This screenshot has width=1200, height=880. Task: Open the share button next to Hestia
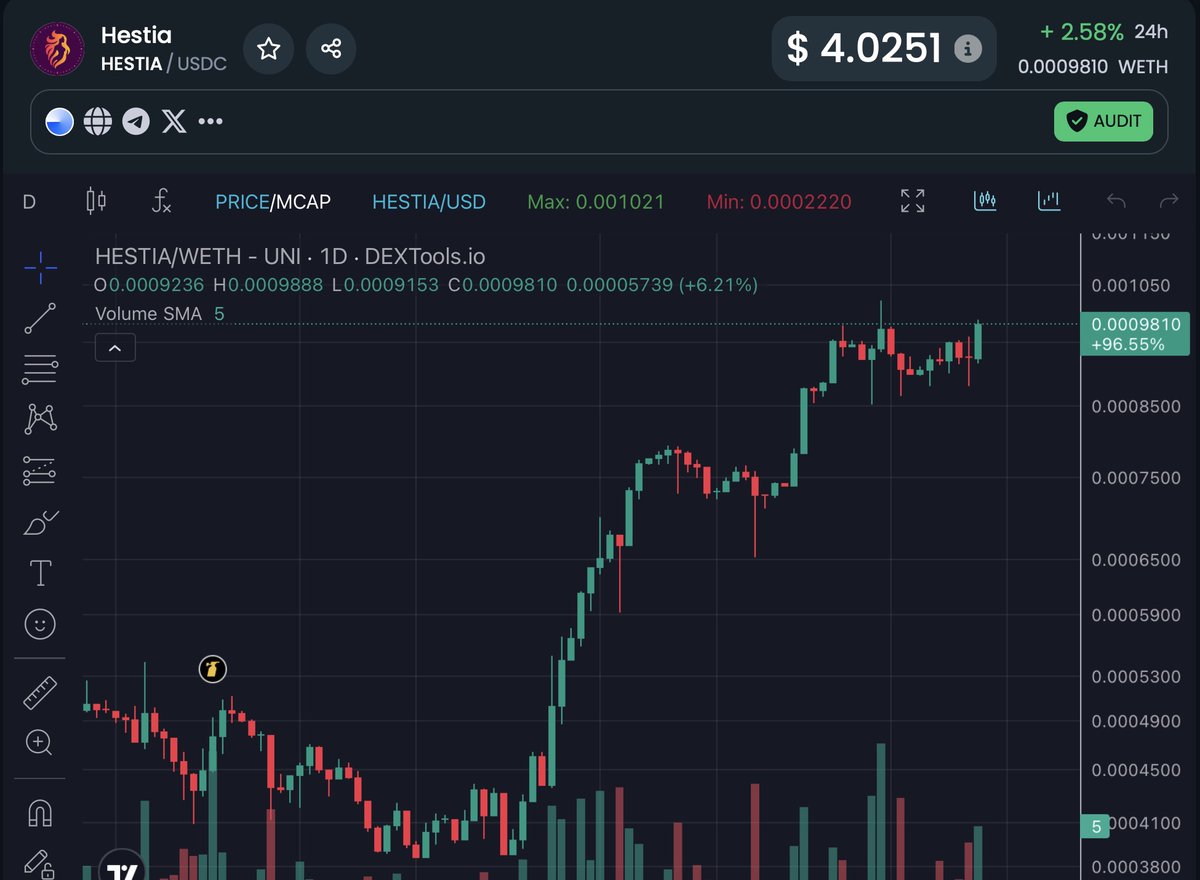tap(331, 48)
